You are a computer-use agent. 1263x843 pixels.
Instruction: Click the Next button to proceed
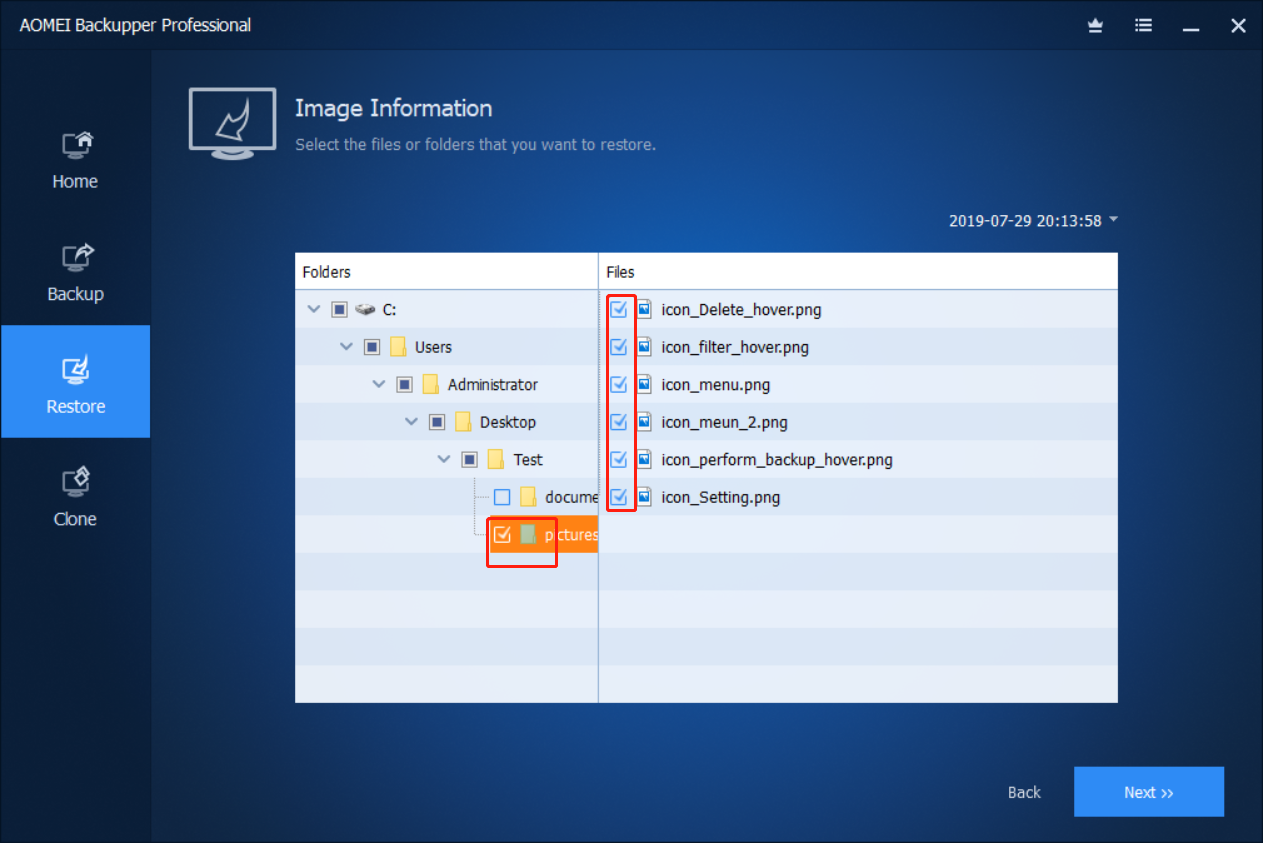click(x=1148, y=791)
